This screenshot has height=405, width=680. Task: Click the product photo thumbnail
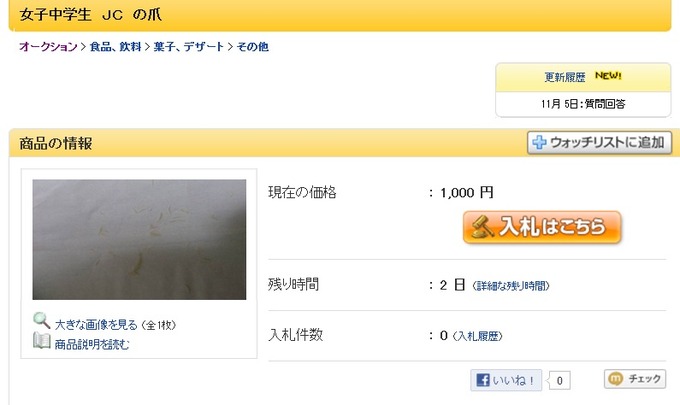[139, 239]
